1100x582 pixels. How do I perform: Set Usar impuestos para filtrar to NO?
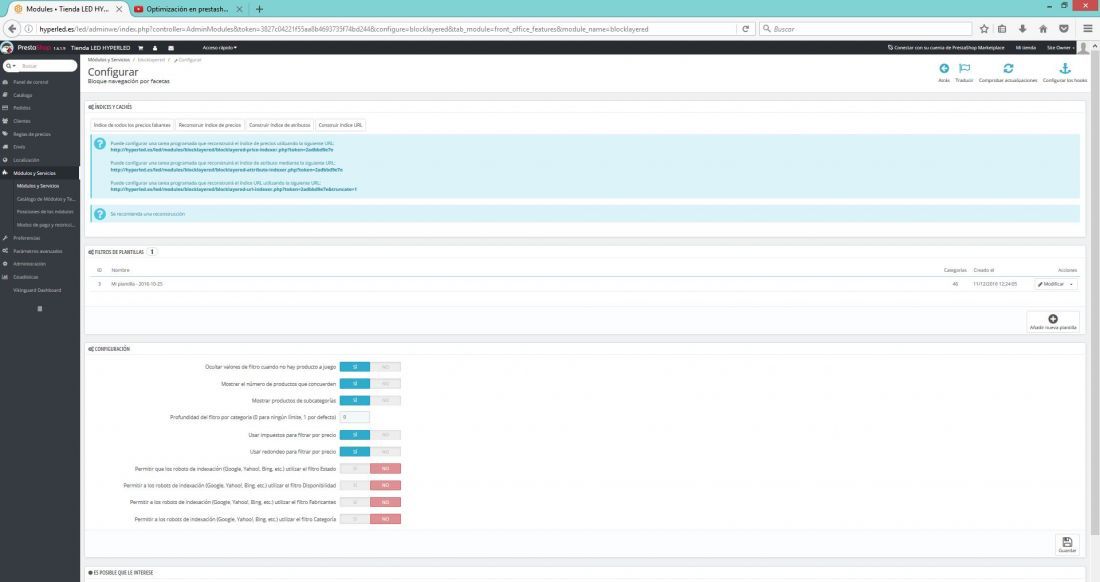coord(385,435)
